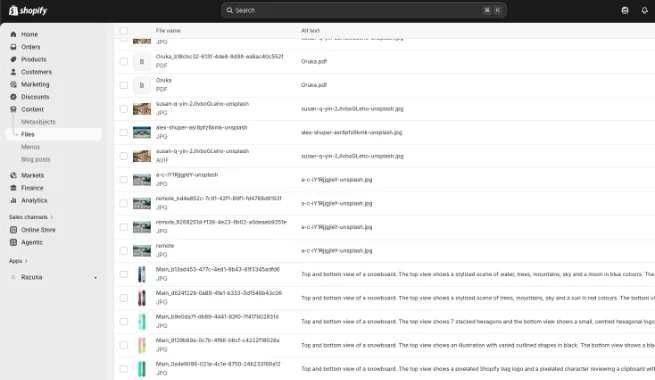655x380 pixels.
Task: Open the Sidekick assistant icon in top bar
Action: [625, 10]
